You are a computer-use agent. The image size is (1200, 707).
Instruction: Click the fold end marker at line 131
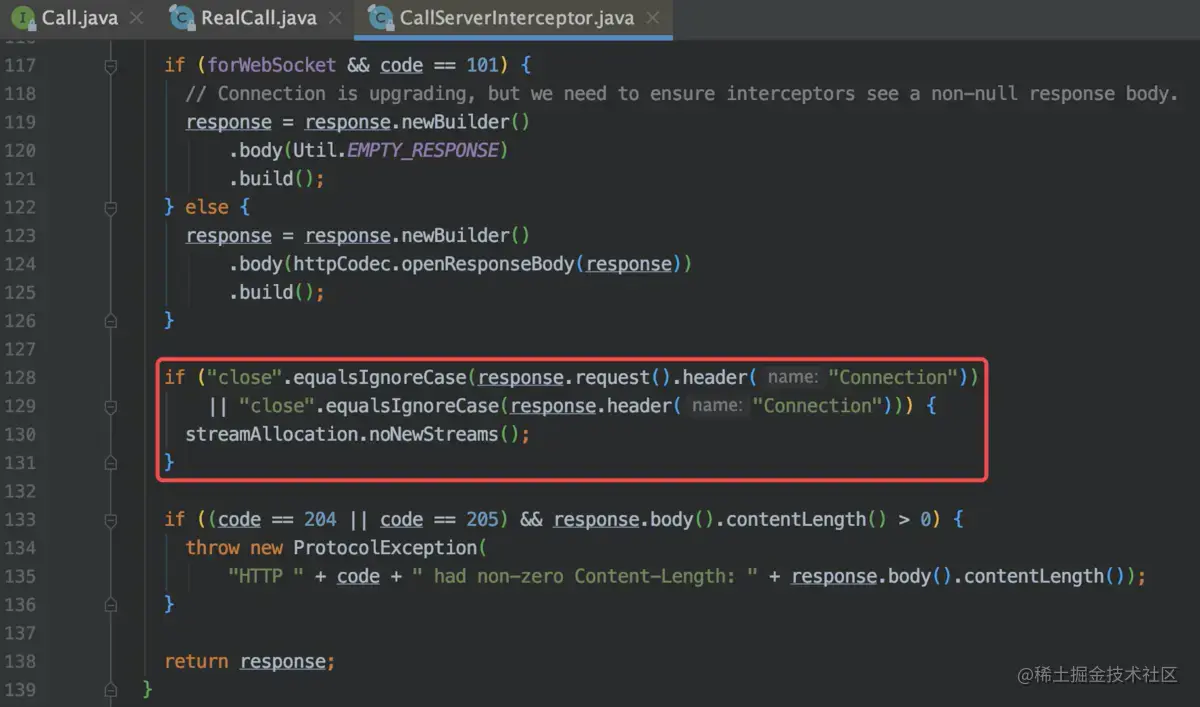tap(111, 463)
